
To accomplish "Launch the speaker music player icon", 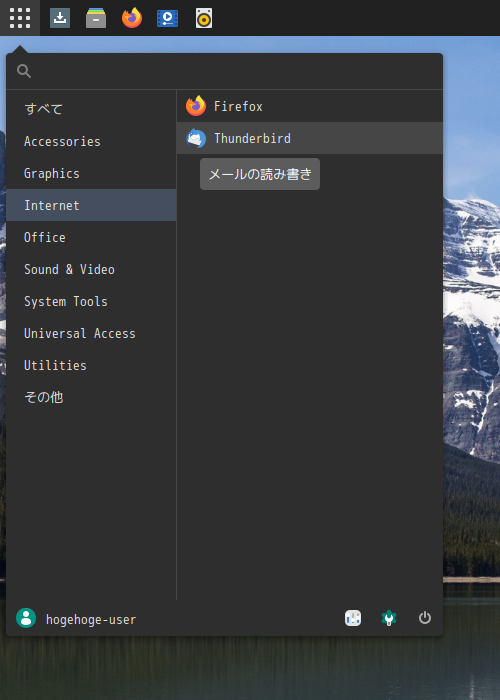I will click(204, 18).
